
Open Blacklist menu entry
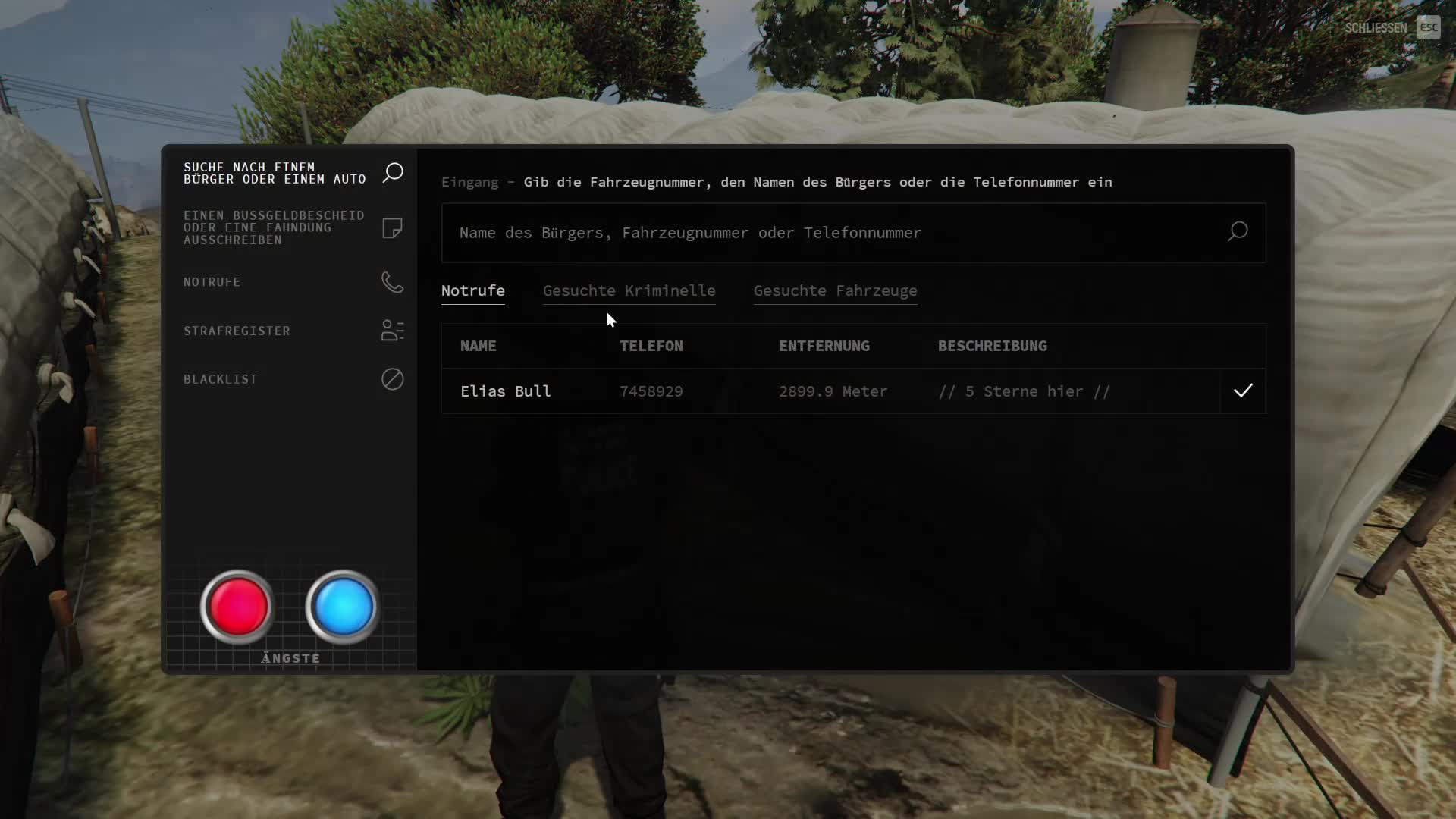[220, 379]
